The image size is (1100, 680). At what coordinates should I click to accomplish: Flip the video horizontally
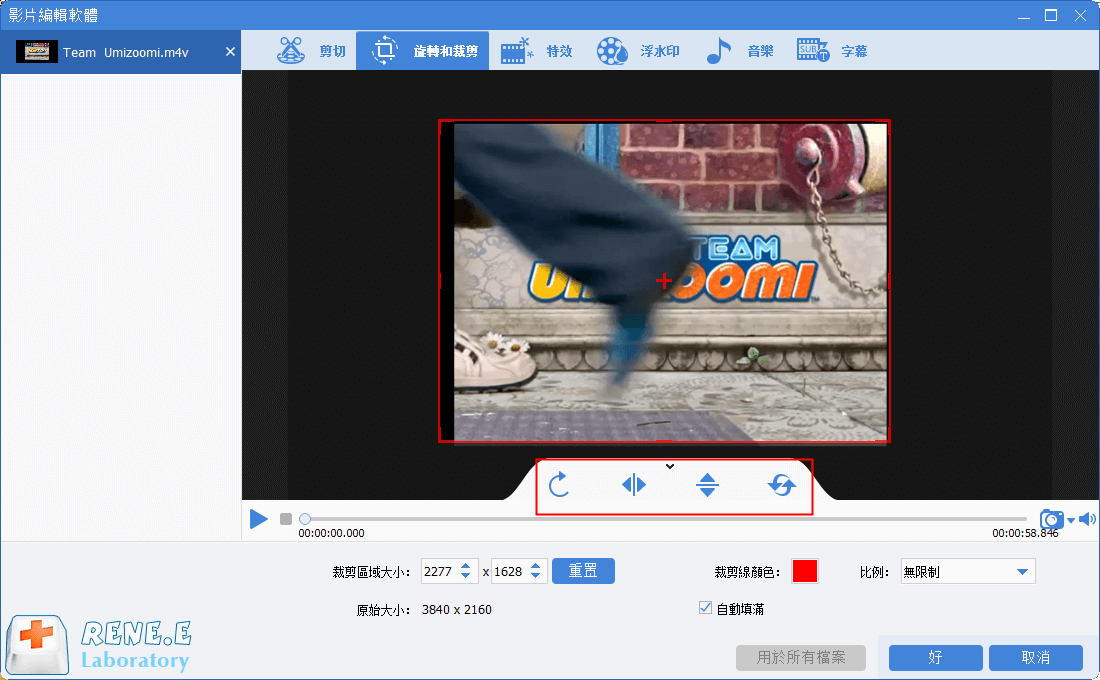pyautogui.click(x=633, y=484)
